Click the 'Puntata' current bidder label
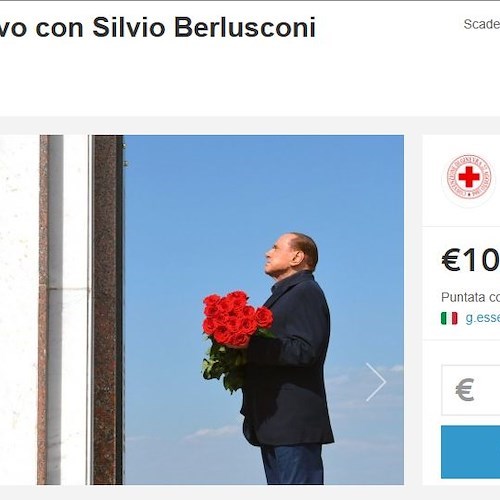500x500 pixels. pos(463,297)
